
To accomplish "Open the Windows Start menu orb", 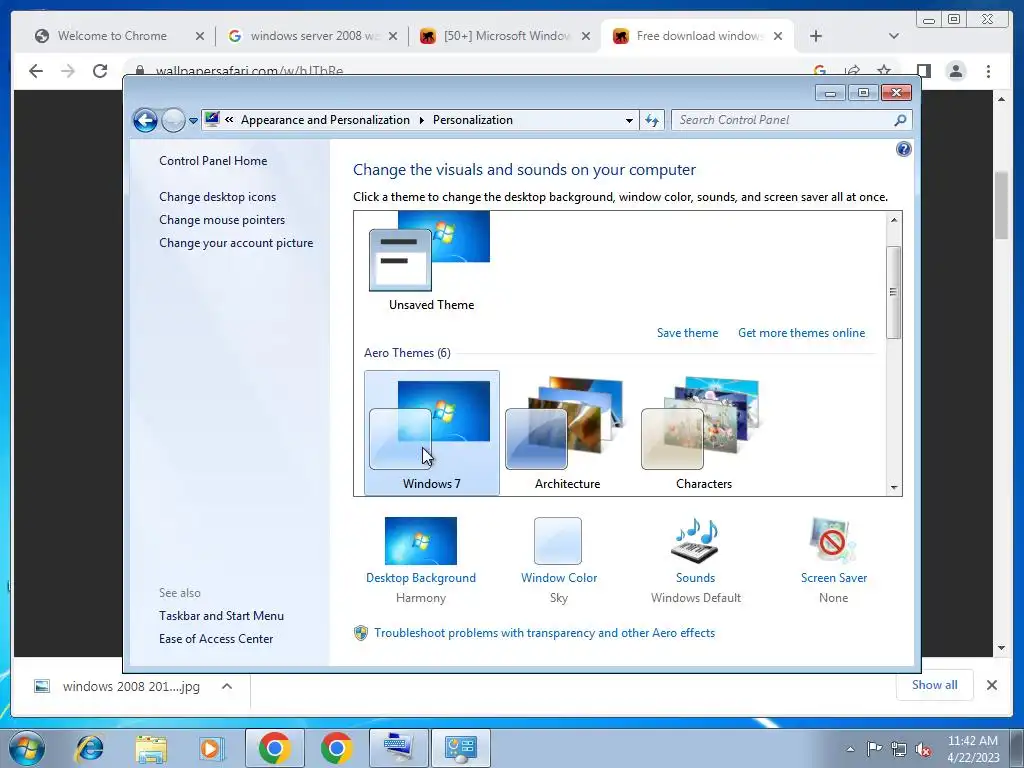I will click(27, 748).
